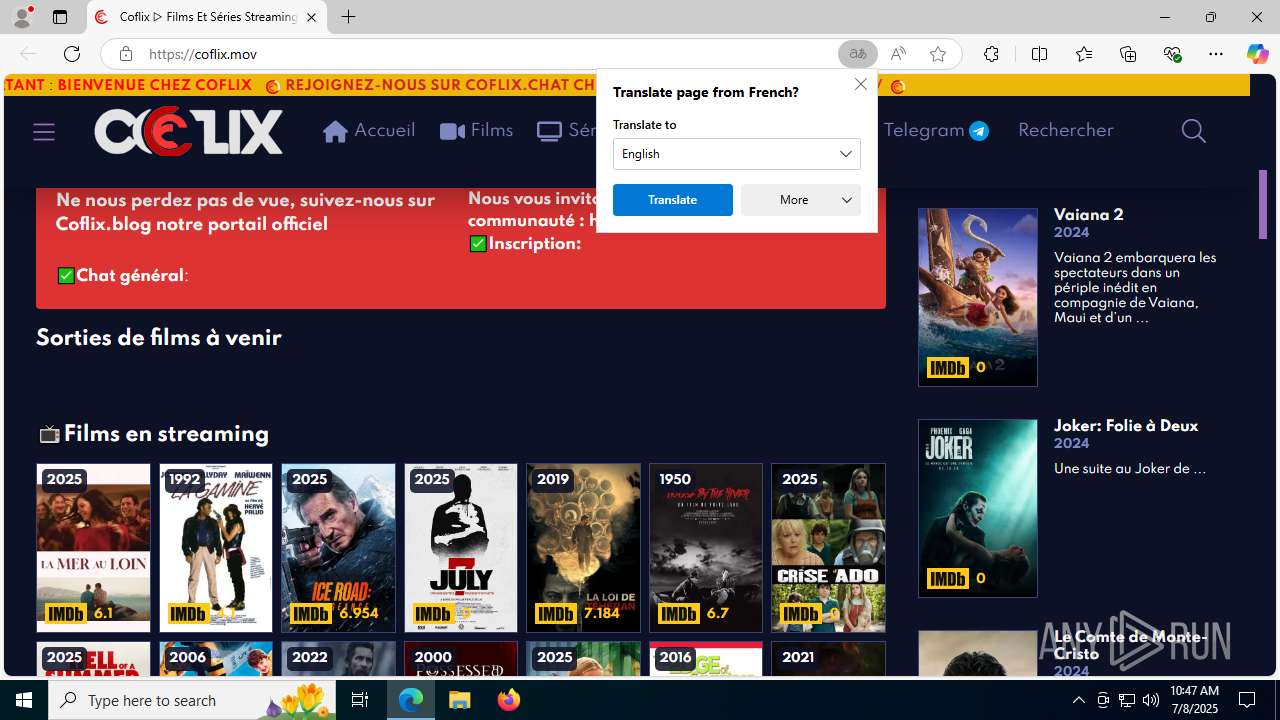
Task: Open Task View on taskbar
Action: (x=360, y=700)
